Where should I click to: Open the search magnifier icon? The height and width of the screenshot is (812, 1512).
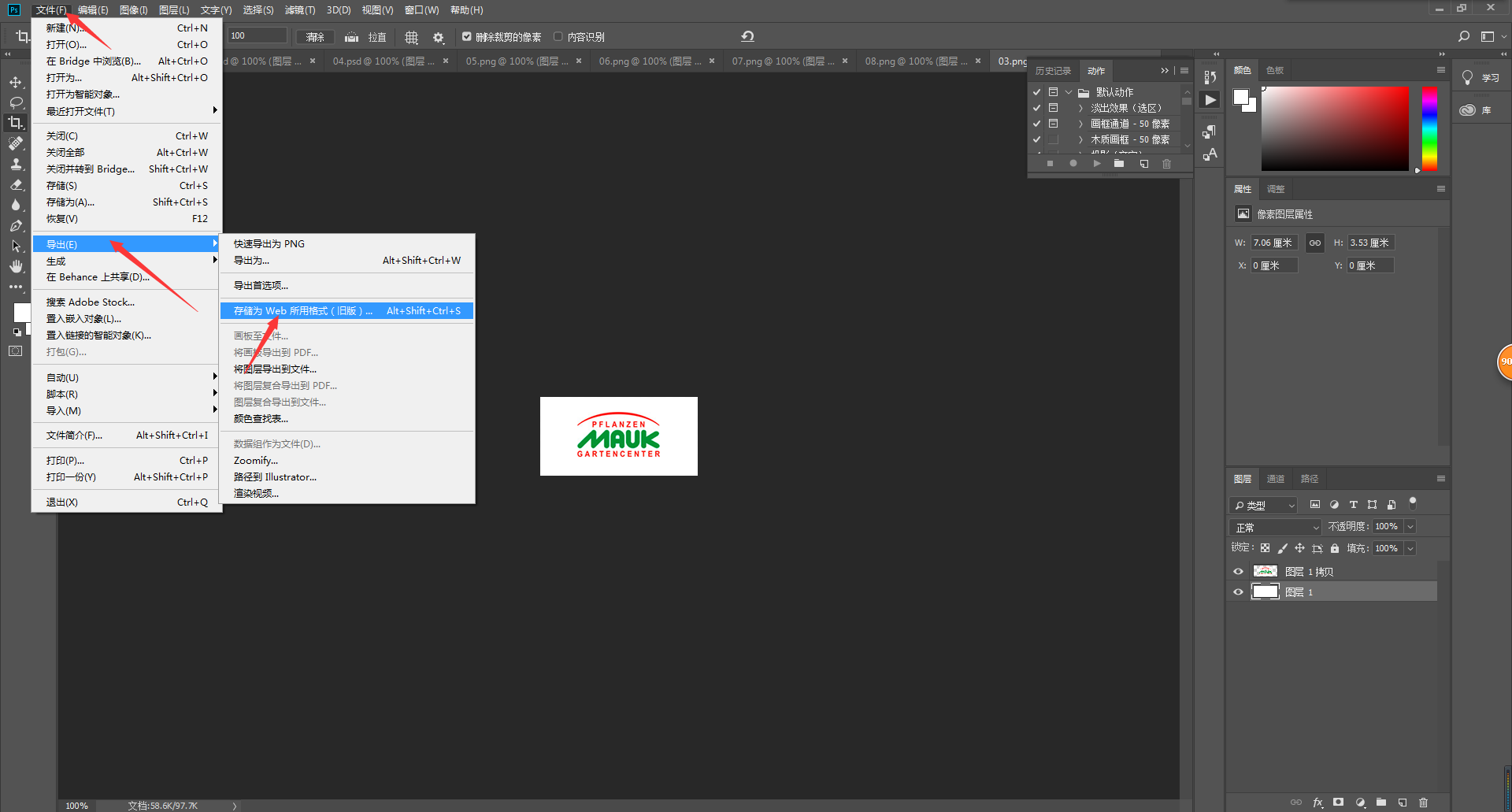coord(1464,36)
